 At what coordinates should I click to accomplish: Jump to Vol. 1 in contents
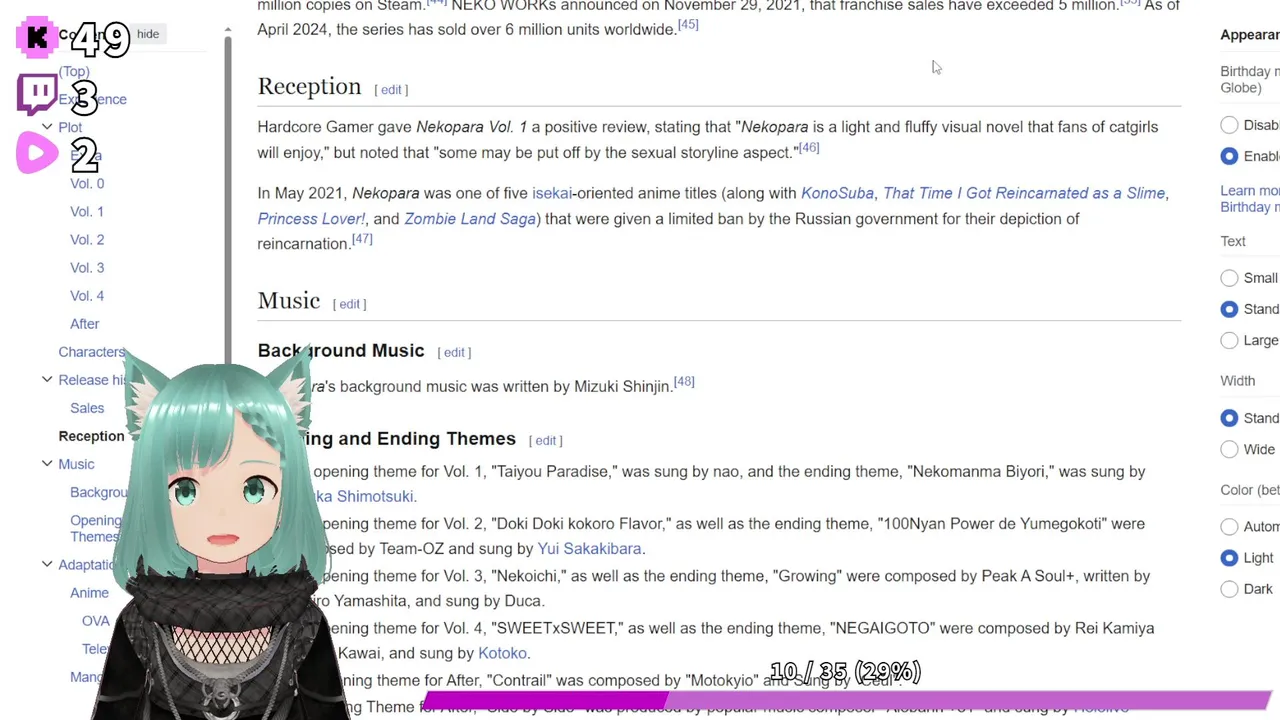click(x=87, y=212)
